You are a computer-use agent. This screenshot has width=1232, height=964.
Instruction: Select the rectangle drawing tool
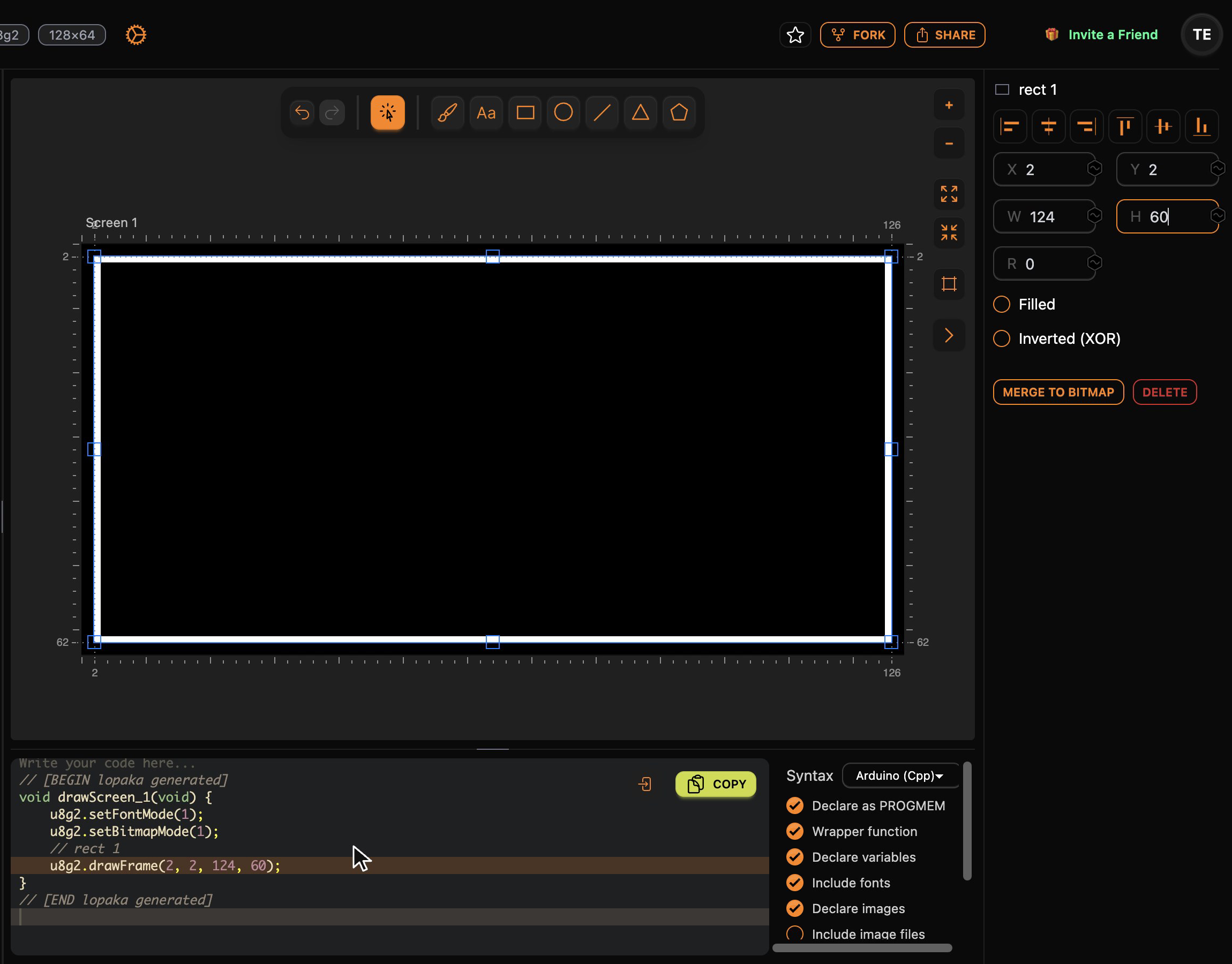[525, 113]
